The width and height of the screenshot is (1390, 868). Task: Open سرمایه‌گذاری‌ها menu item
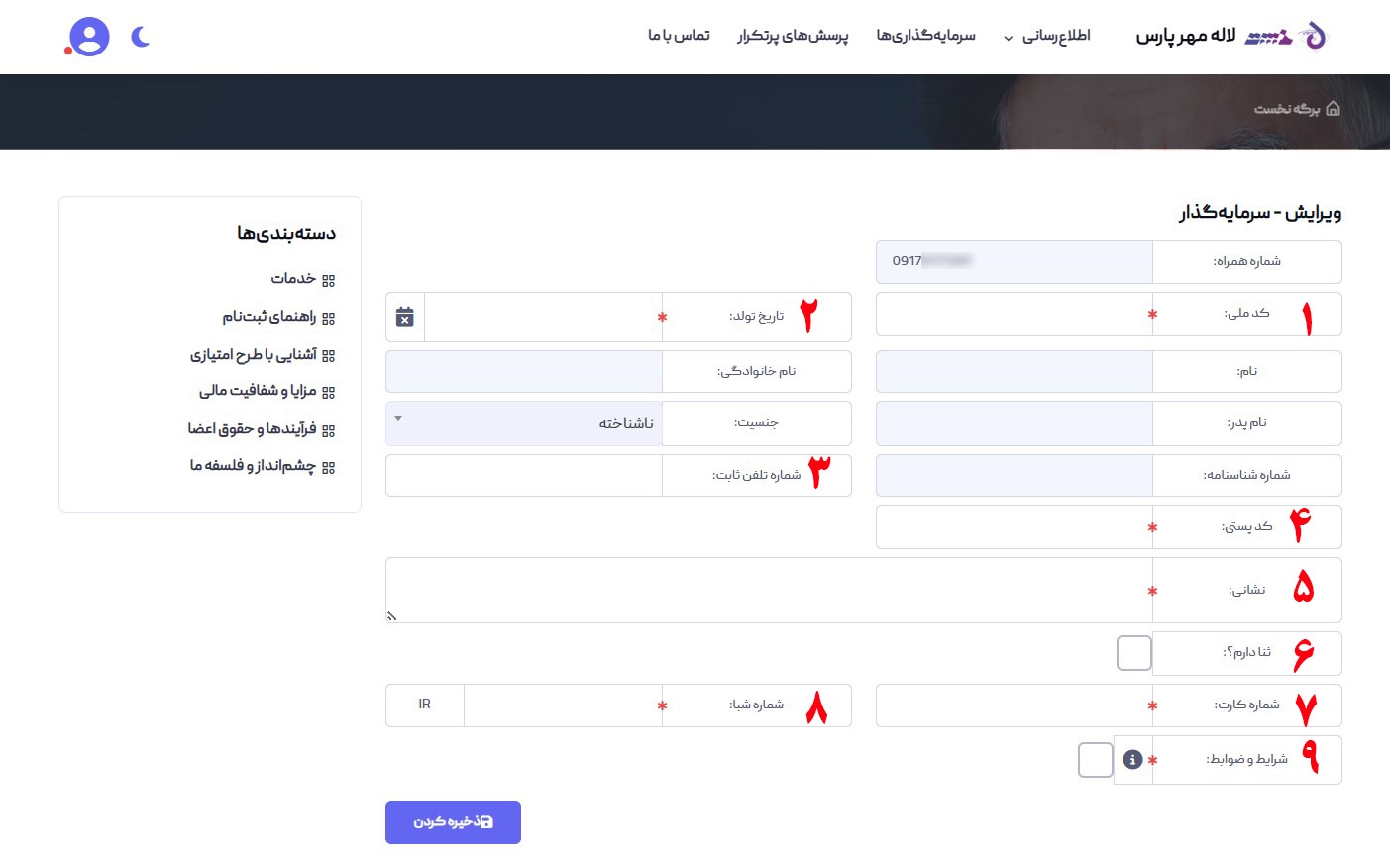pos(925,37)
